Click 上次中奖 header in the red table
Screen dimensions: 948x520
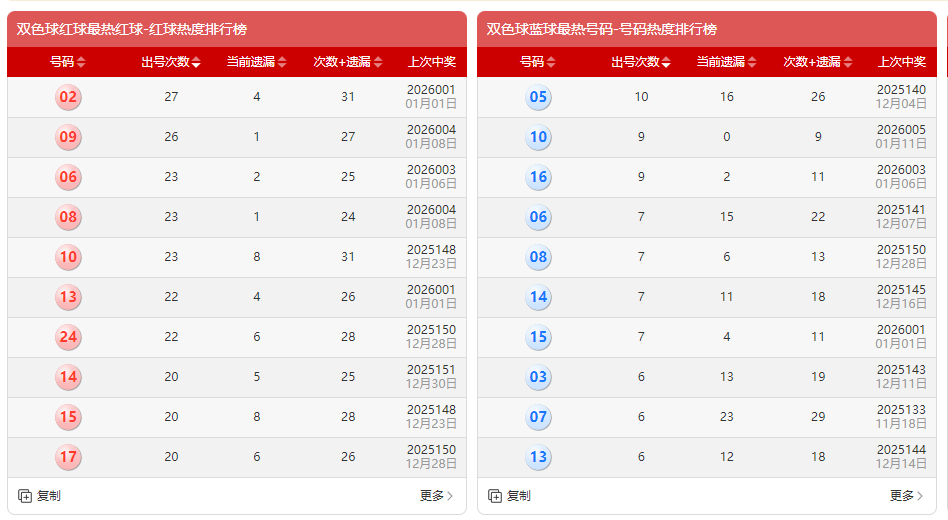[431, 62]
